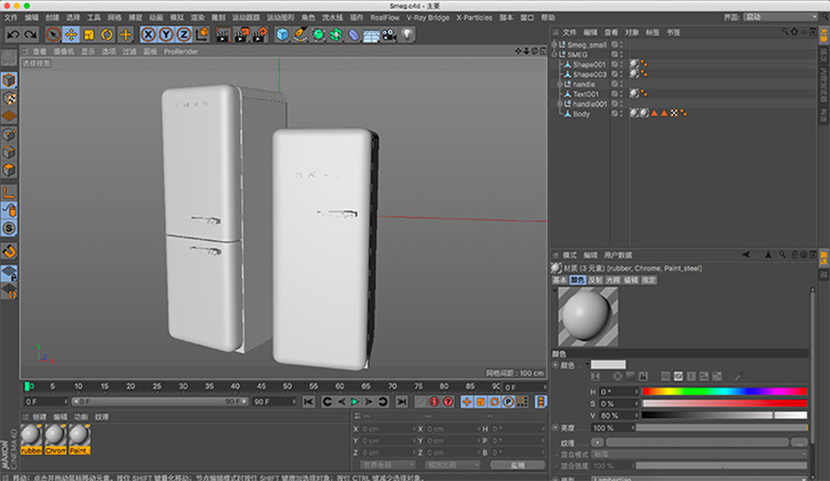Open the X-Particles menu
This screenshot has width=830, height=481.
click(x=474, y=17)
